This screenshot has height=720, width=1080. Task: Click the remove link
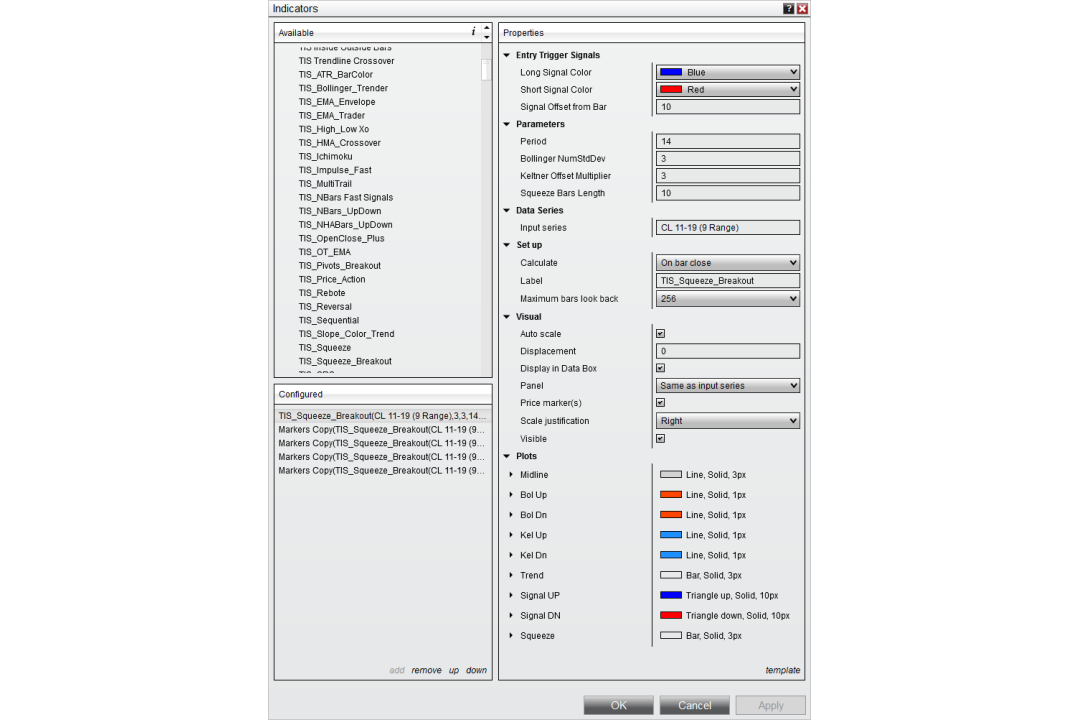click(x=426, y=670)
